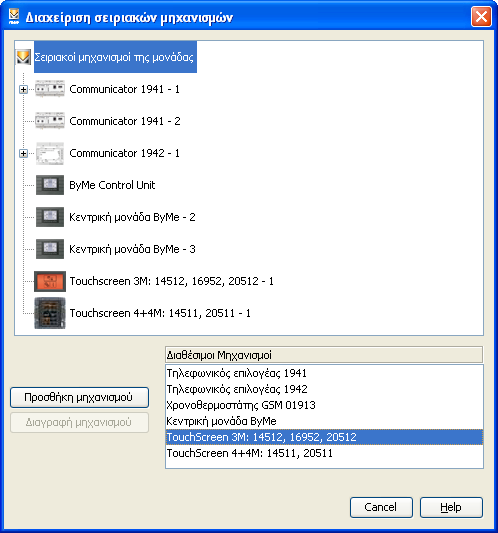Click the Communicator 1942 - 1 device icon
Screen dimensions: 498x533
tap(50, 153)
